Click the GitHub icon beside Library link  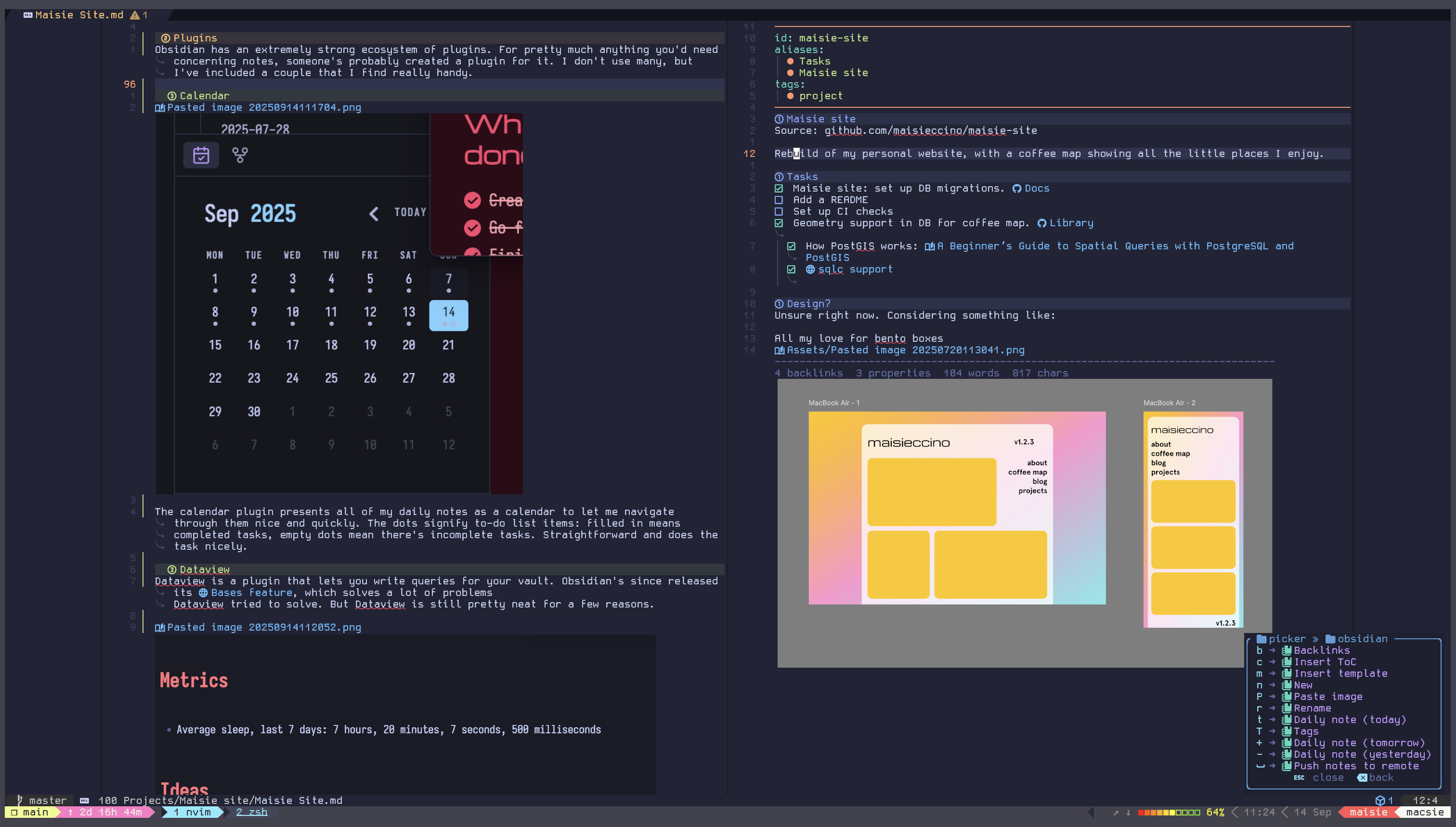pos(1041,223)
